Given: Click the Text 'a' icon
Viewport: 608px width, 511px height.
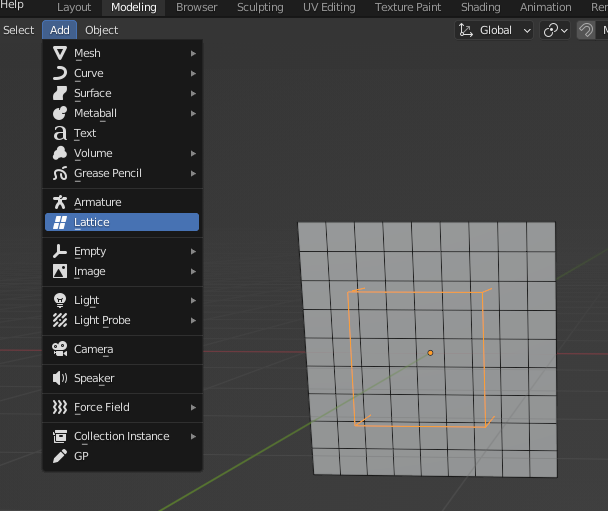Looking at the screenshot, I should click(x=60, y=133).
